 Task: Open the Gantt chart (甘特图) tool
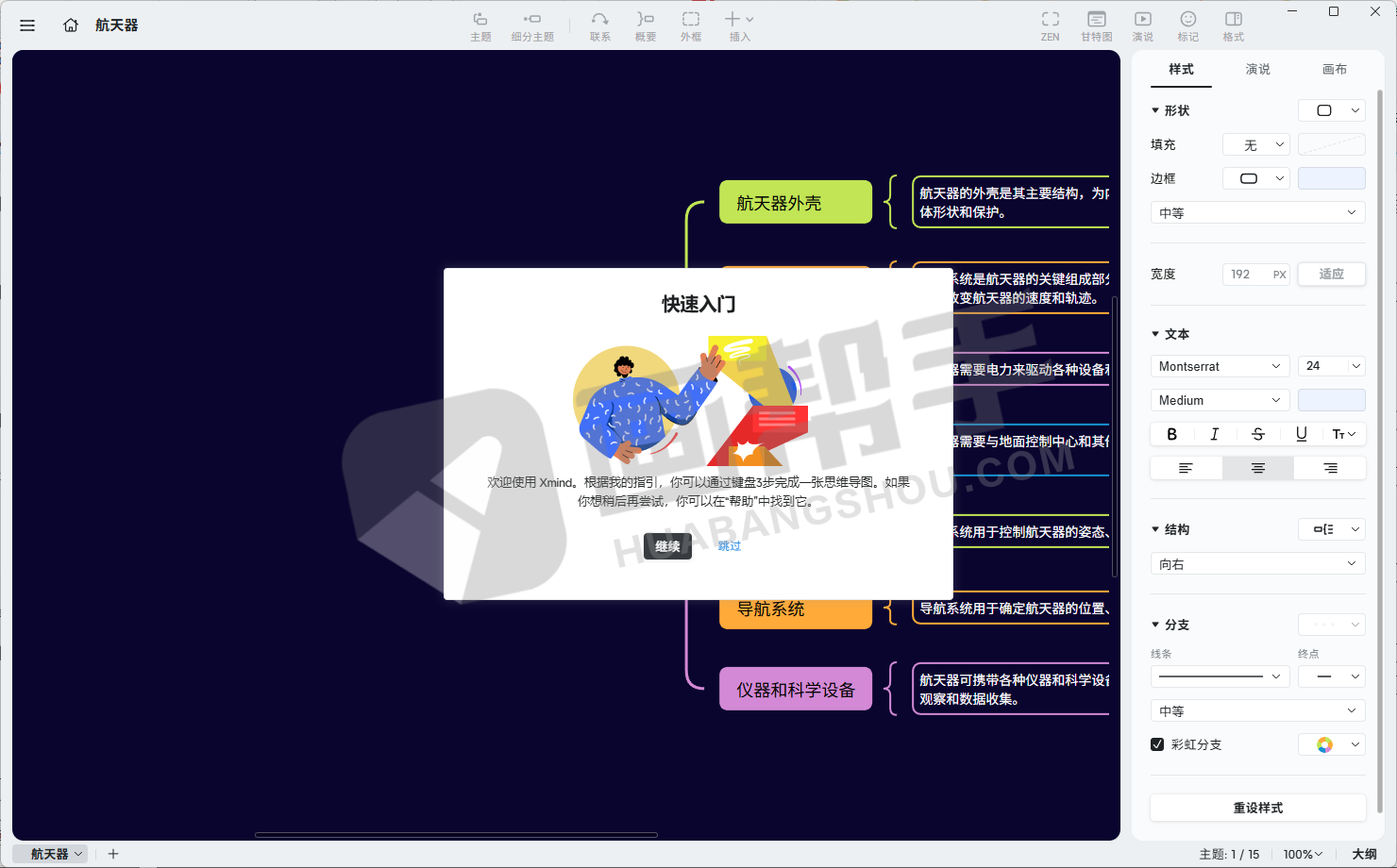point(1096,25)
